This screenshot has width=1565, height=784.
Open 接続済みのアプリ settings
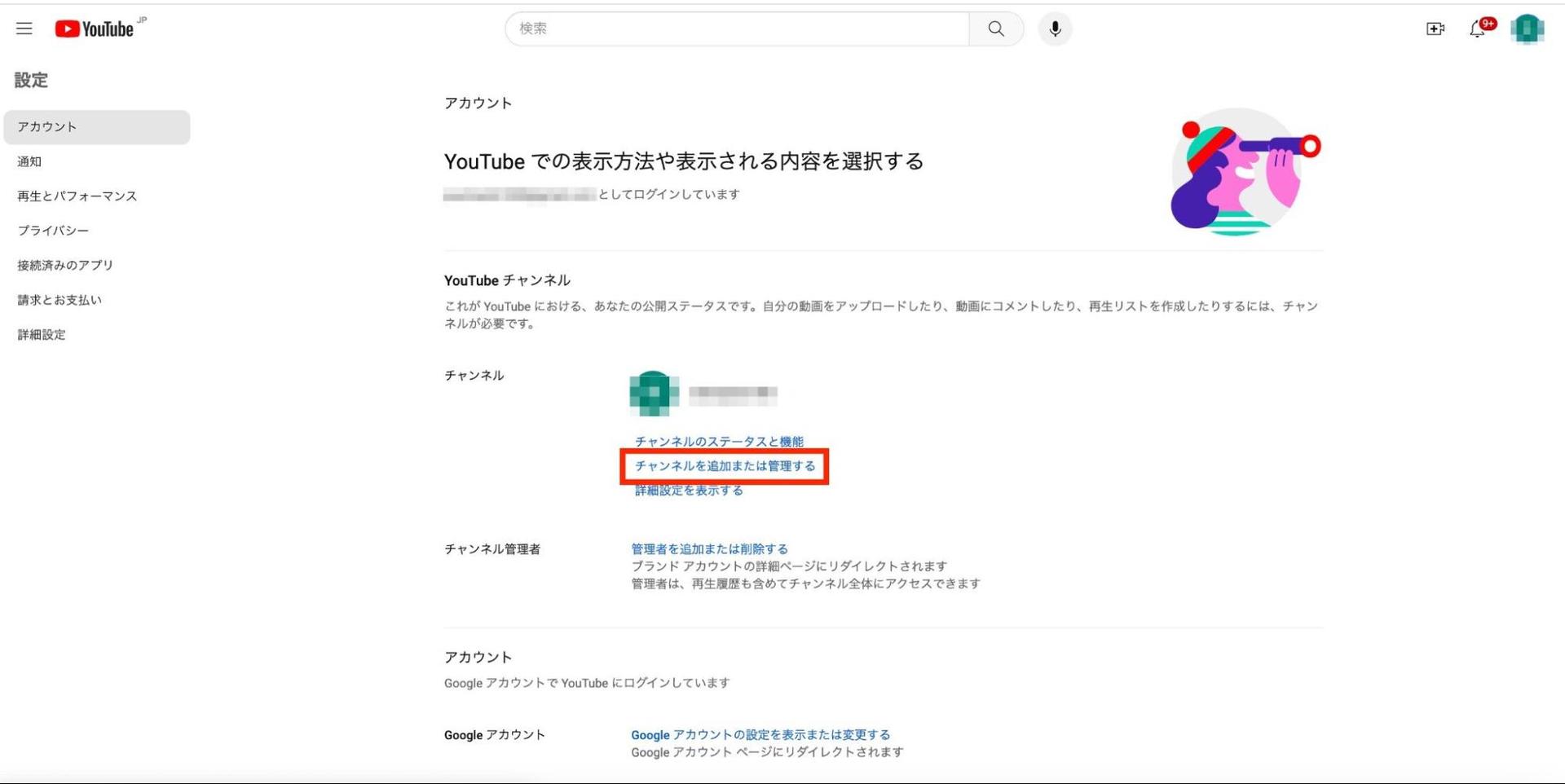click(64, 264)
